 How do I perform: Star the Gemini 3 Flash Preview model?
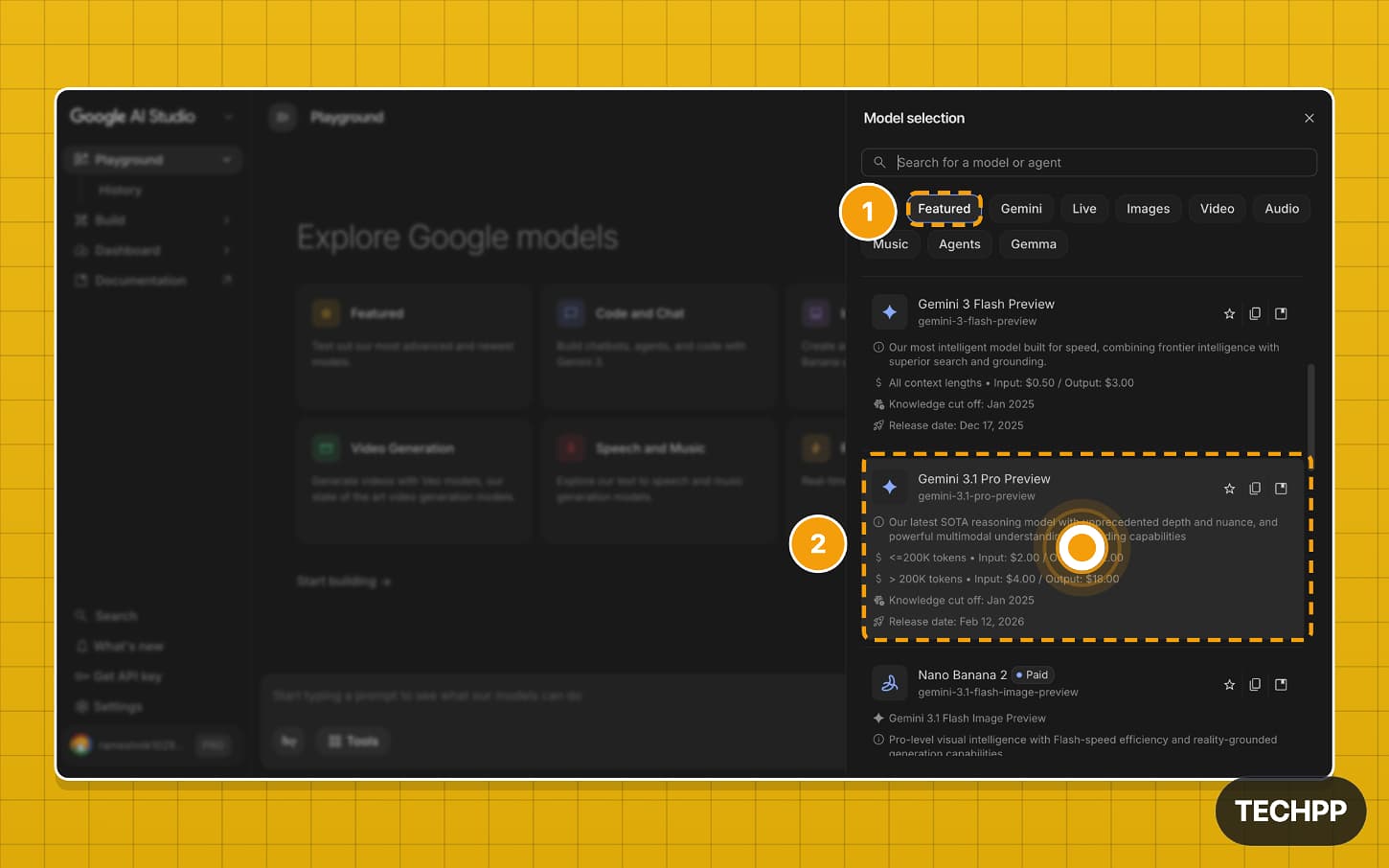pyautogui.click(x=1229, y=313)
